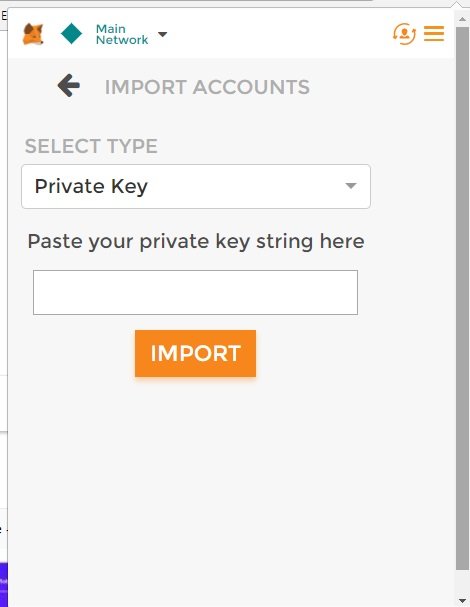Click the SELECT TYPE label
The image size is (470, 607).
click(x=91, y=146)
